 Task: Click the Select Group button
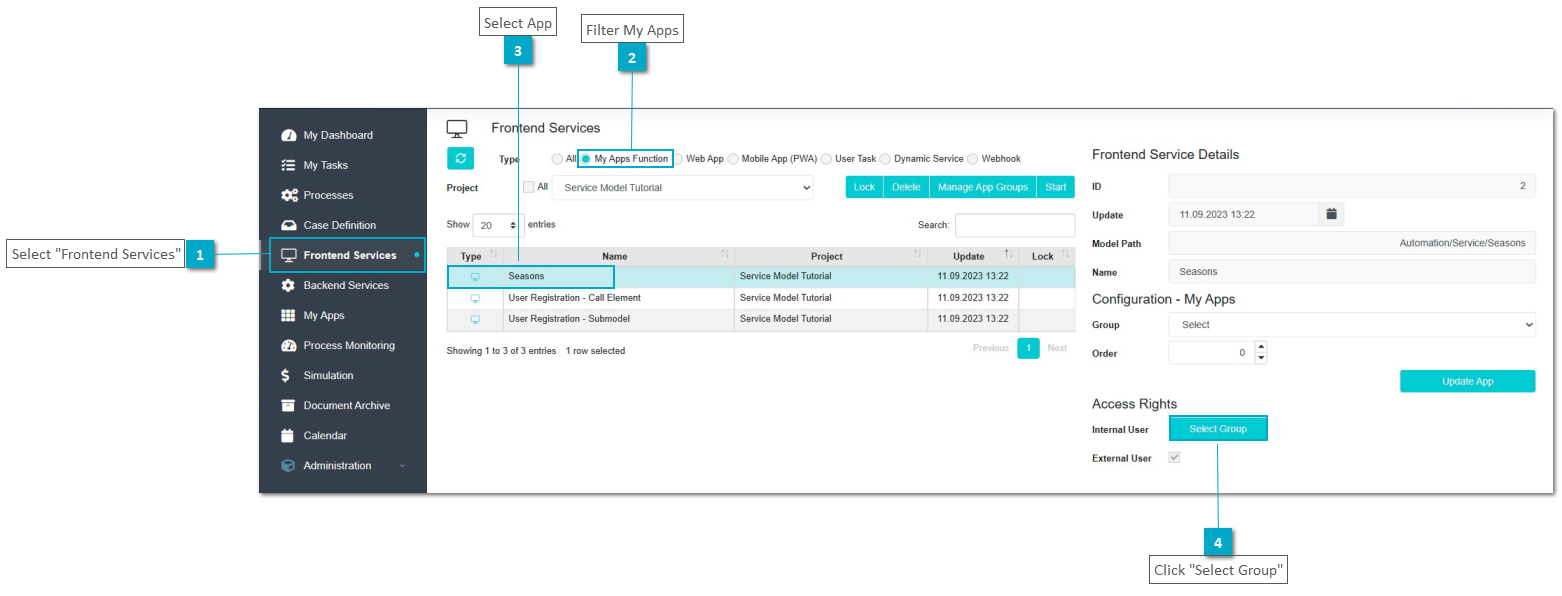click(1218, 429)
